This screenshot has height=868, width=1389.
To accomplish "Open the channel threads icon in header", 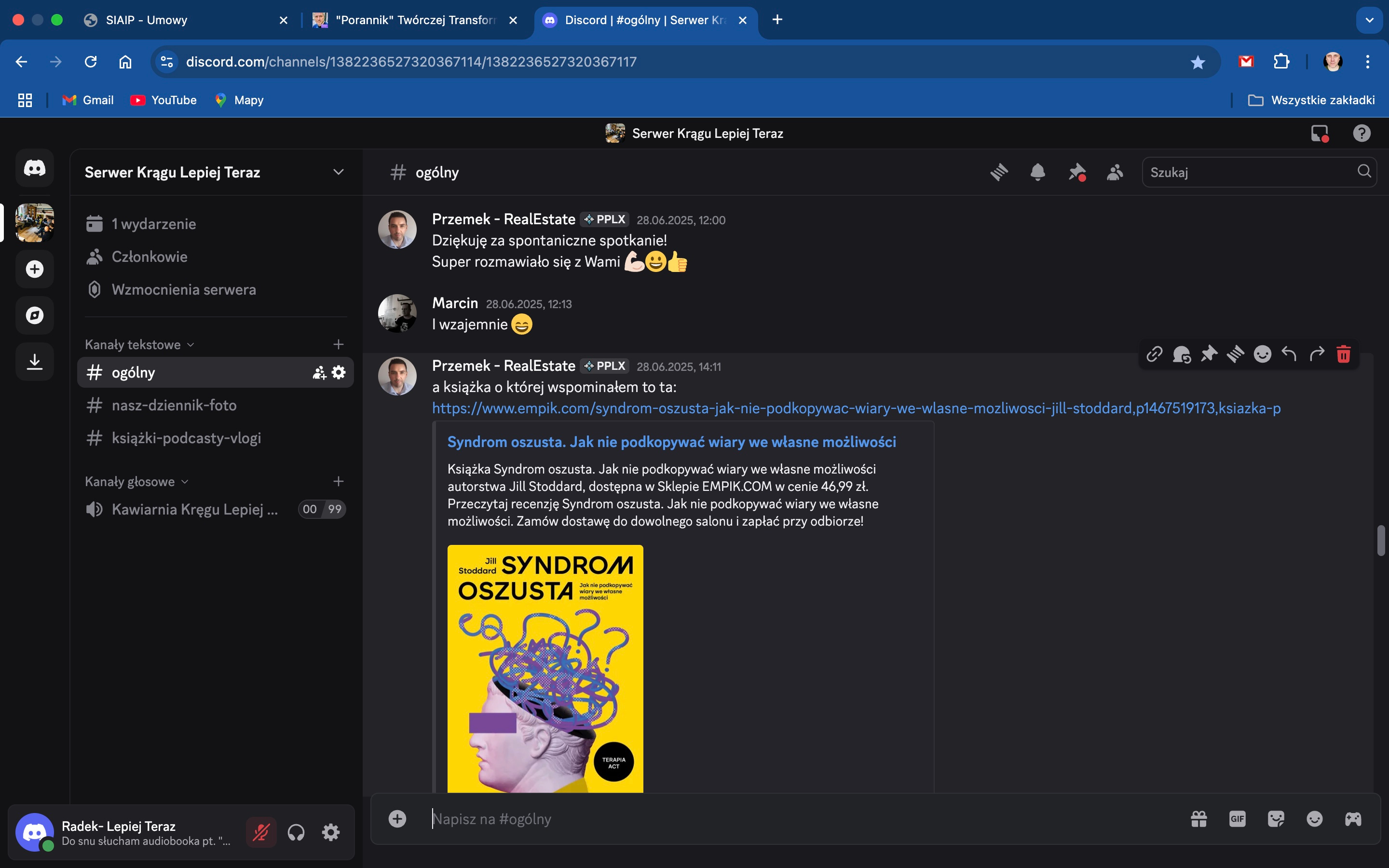I will [x=999, y=172].
